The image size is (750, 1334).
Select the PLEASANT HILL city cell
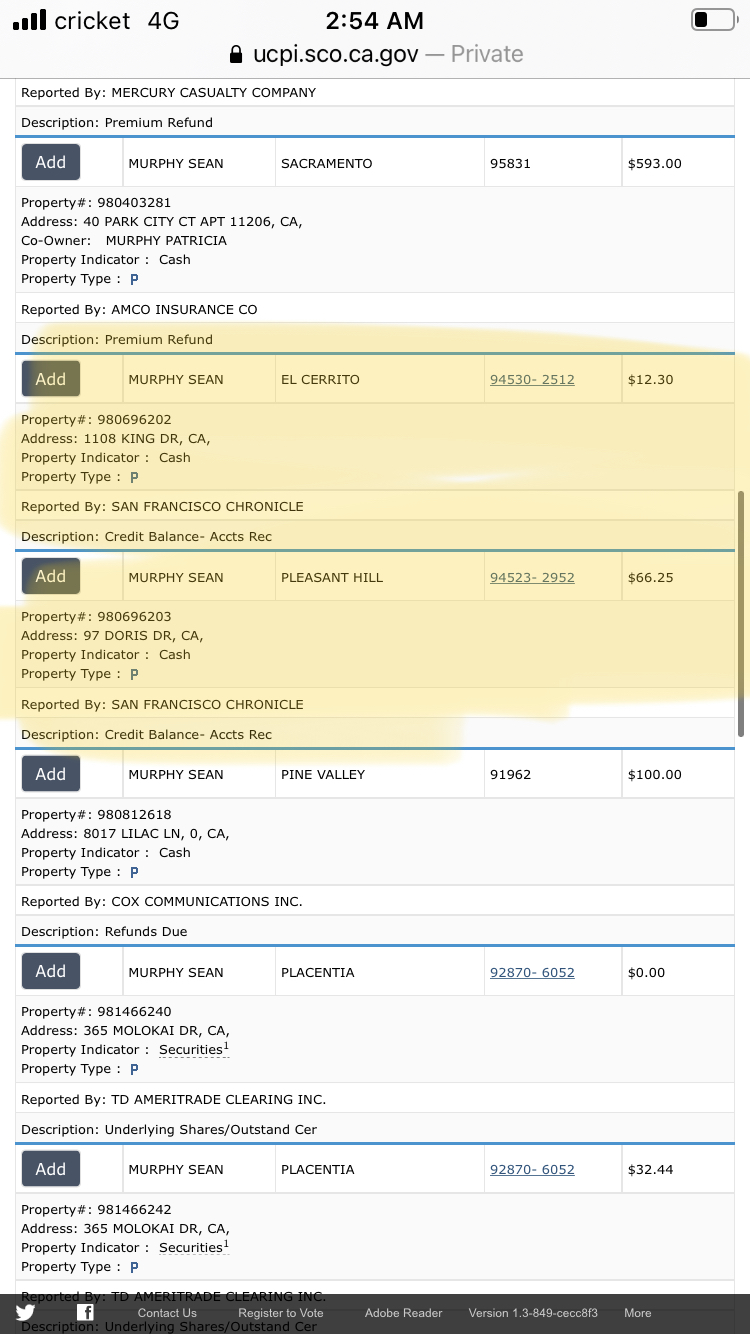click(x=379, y=577)
